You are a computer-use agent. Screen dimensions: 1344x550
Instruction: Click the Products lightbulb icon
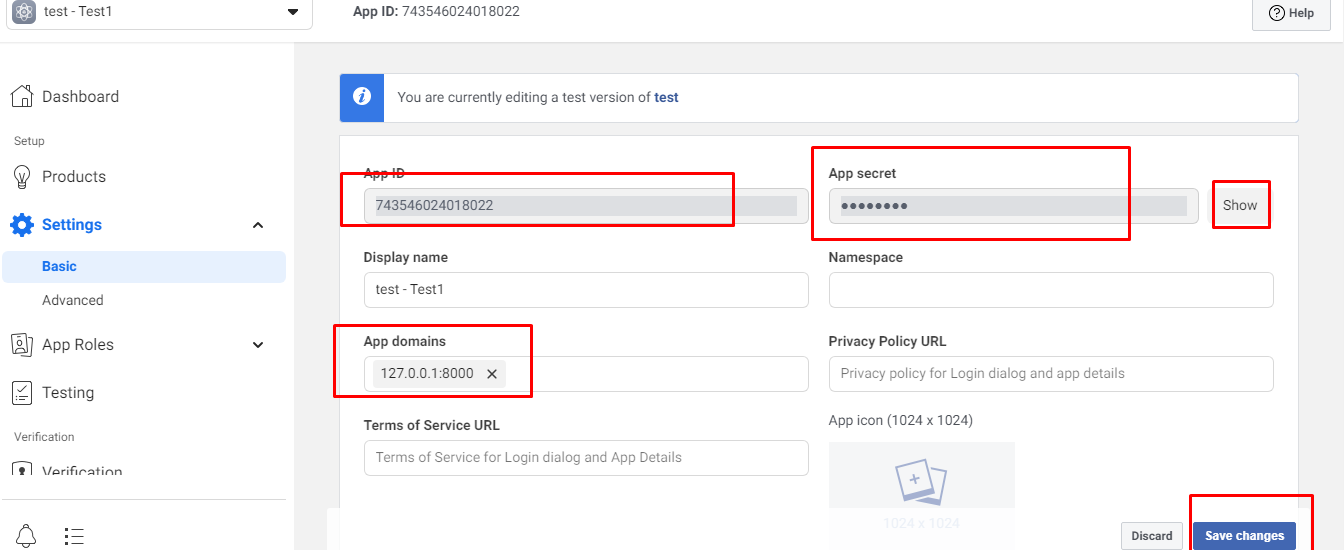point(22,177)
